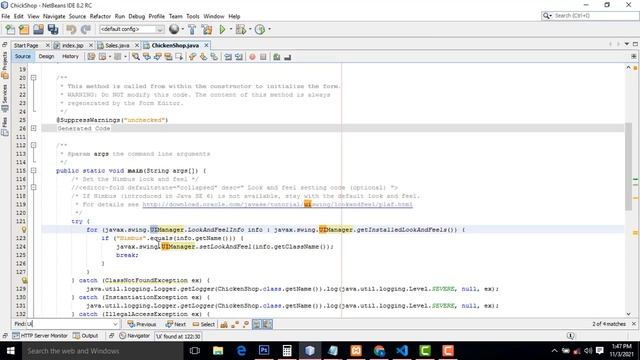The image size is (640, 360).
Task: Toggle Regular Expression in find bar
Action: pos(246,324)
